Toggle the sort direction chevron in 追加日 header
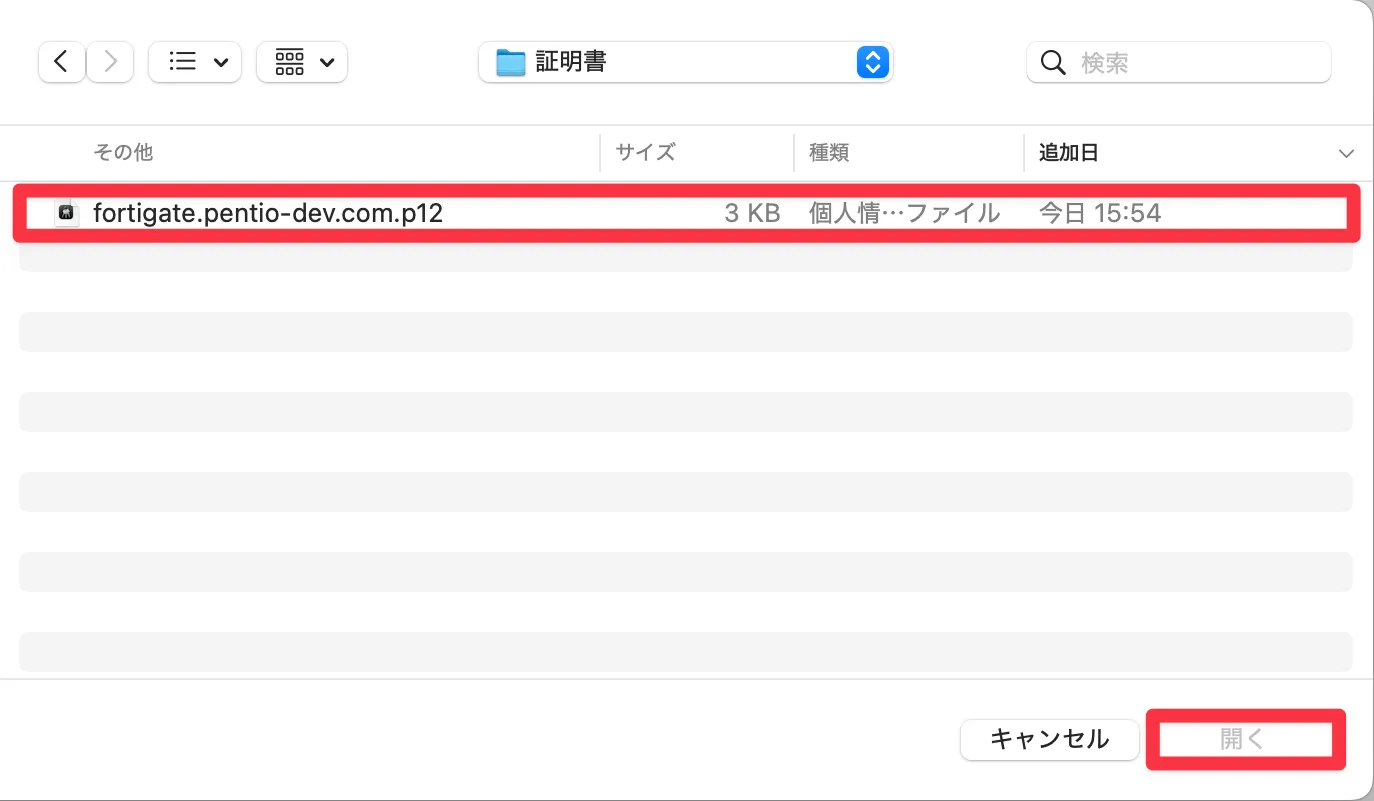1374x801 pixels. pos(1346,154)
